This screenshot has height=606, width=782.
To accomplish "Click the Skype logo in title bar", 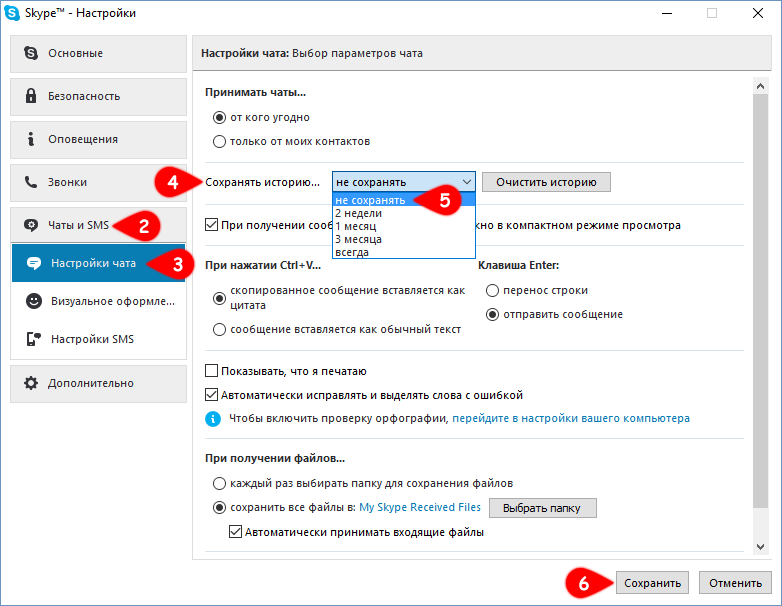I will point(11,13).
